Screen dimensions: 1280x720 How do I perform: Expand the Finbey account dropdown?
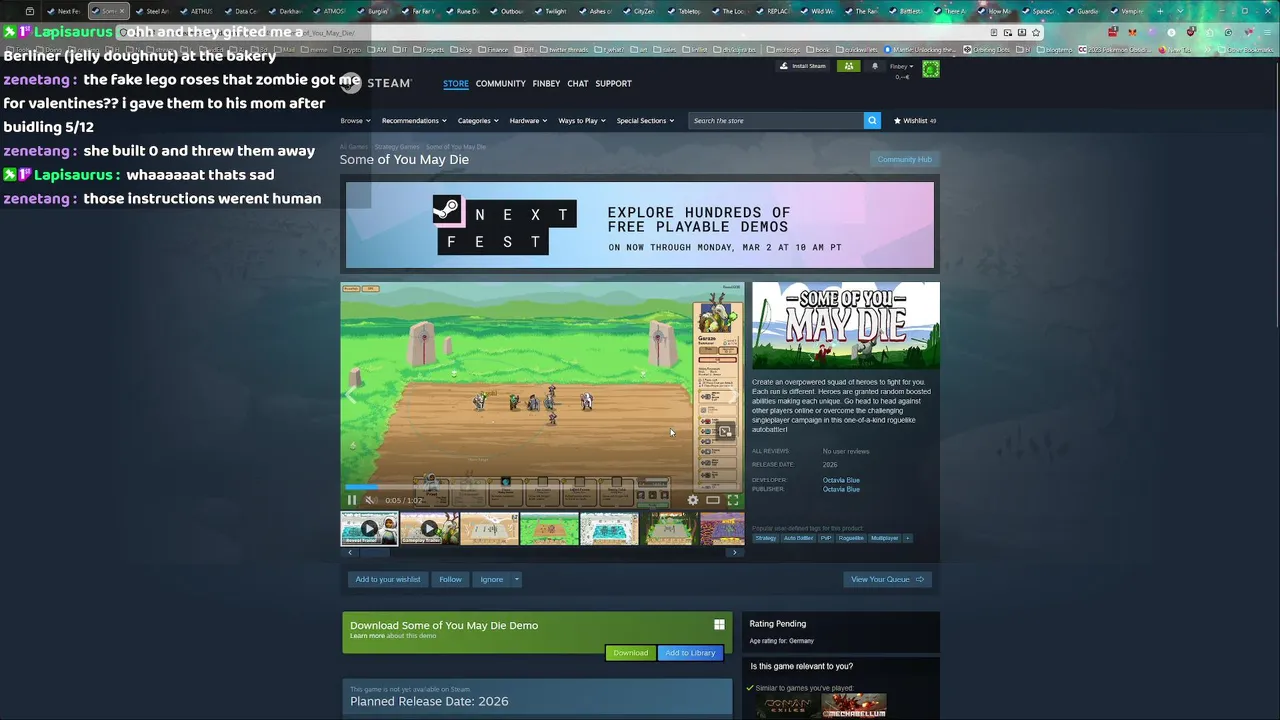[901, 66]
